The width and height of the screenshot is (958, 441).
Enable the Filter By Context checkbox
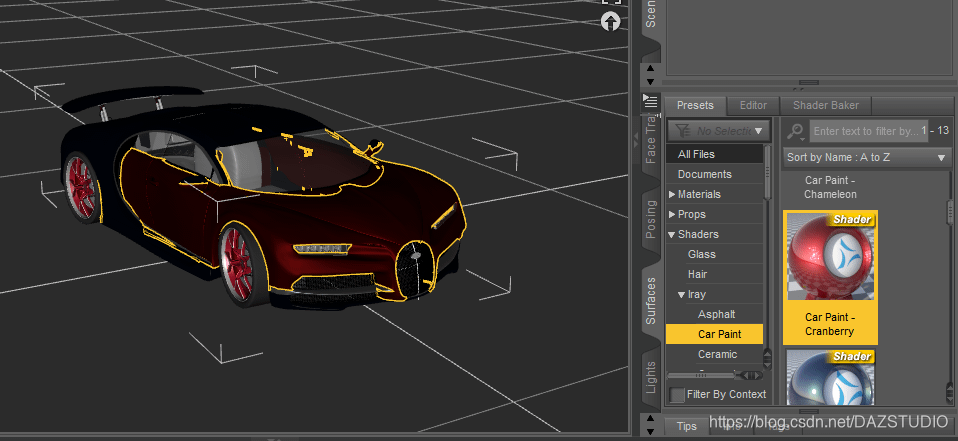point(677,395)
